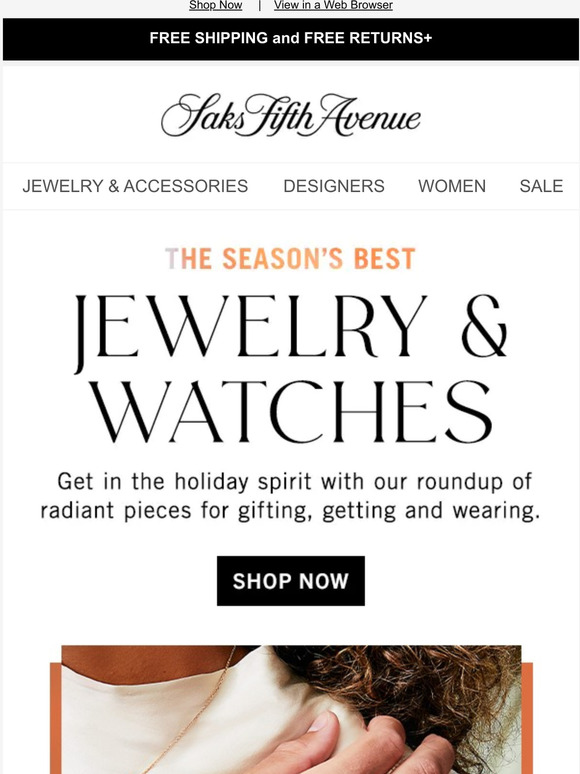Go to the Designers menu item
Screen dimensions: 580x774
point(334,186)
